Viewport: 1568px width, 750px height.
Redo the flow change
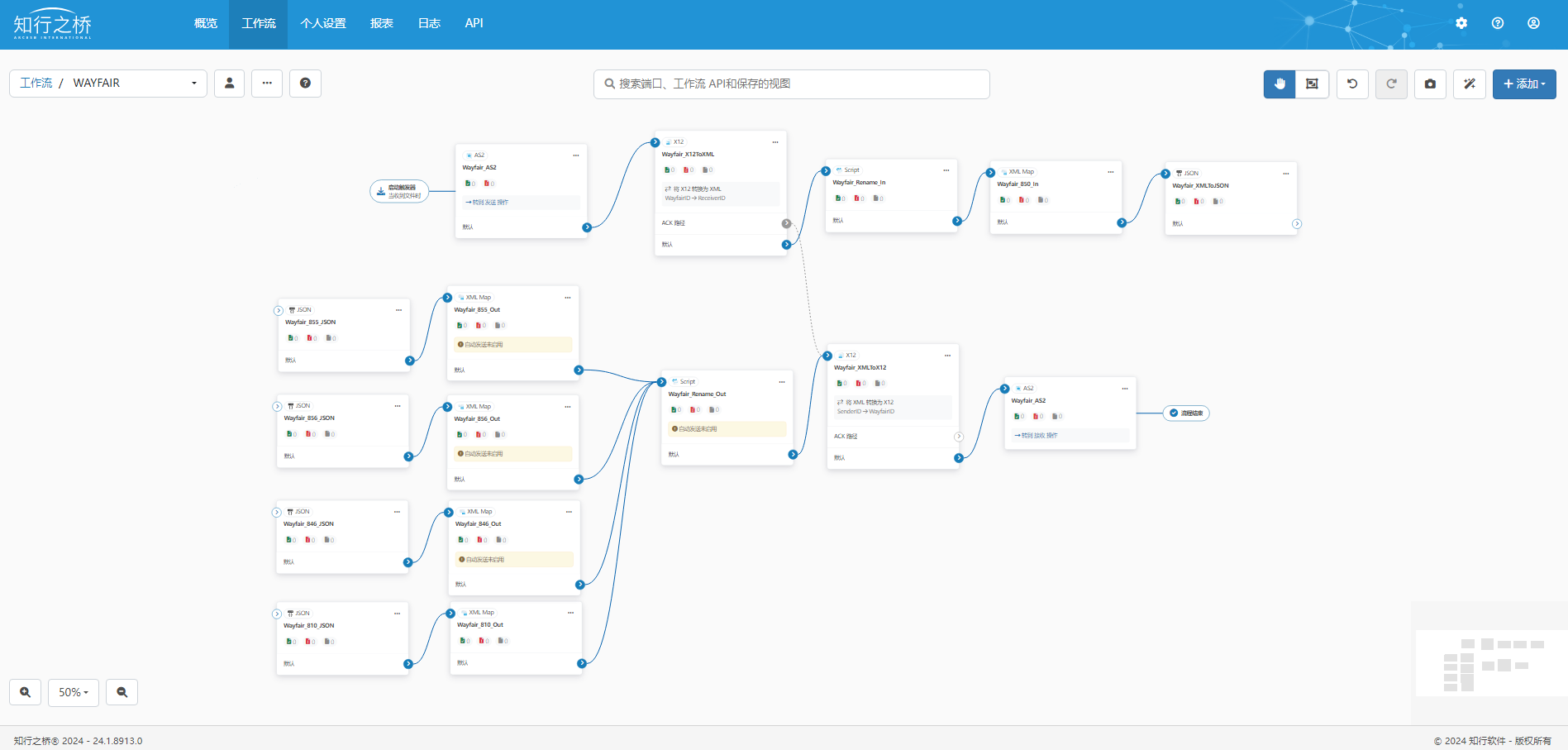coord(1391,84)
